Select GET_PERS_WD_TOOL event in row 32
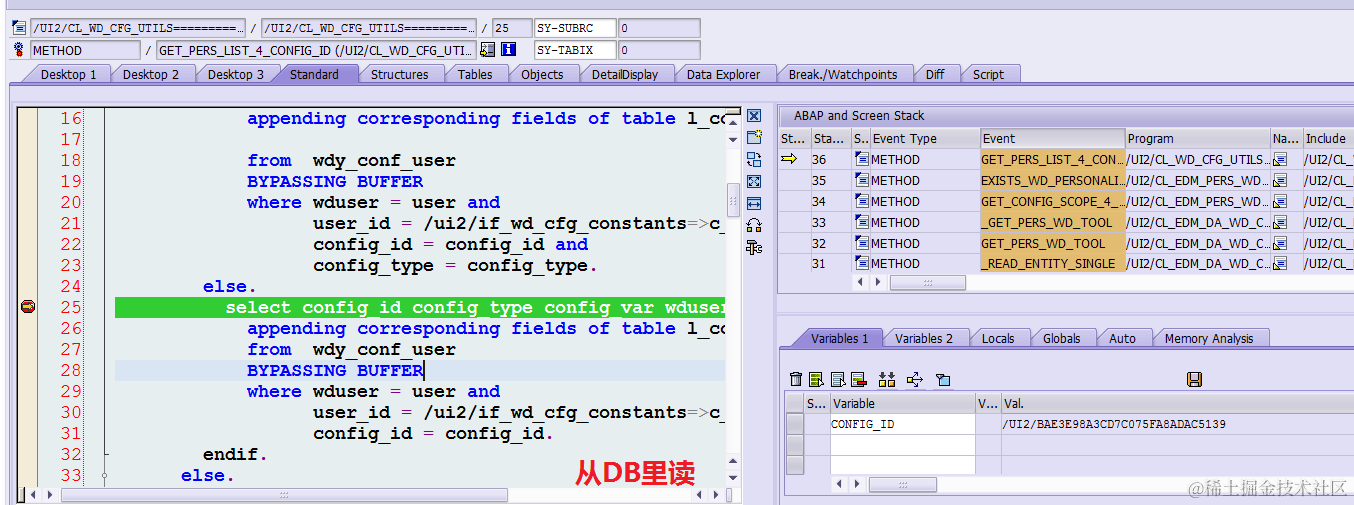Viewport: 1354px width, 505px height. (1052, 243)
